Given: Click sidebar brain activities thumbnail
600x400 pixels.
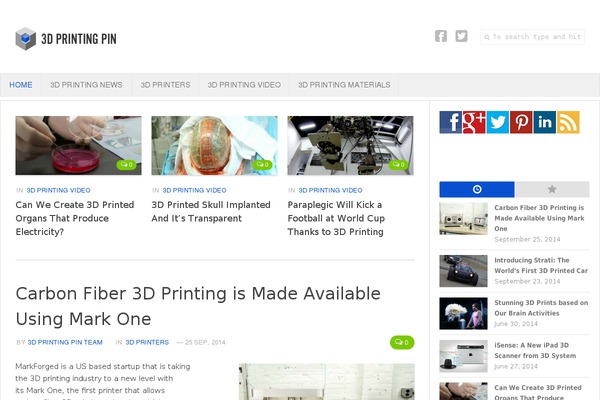Looking at the screenshot, I should tap(463, 313).
